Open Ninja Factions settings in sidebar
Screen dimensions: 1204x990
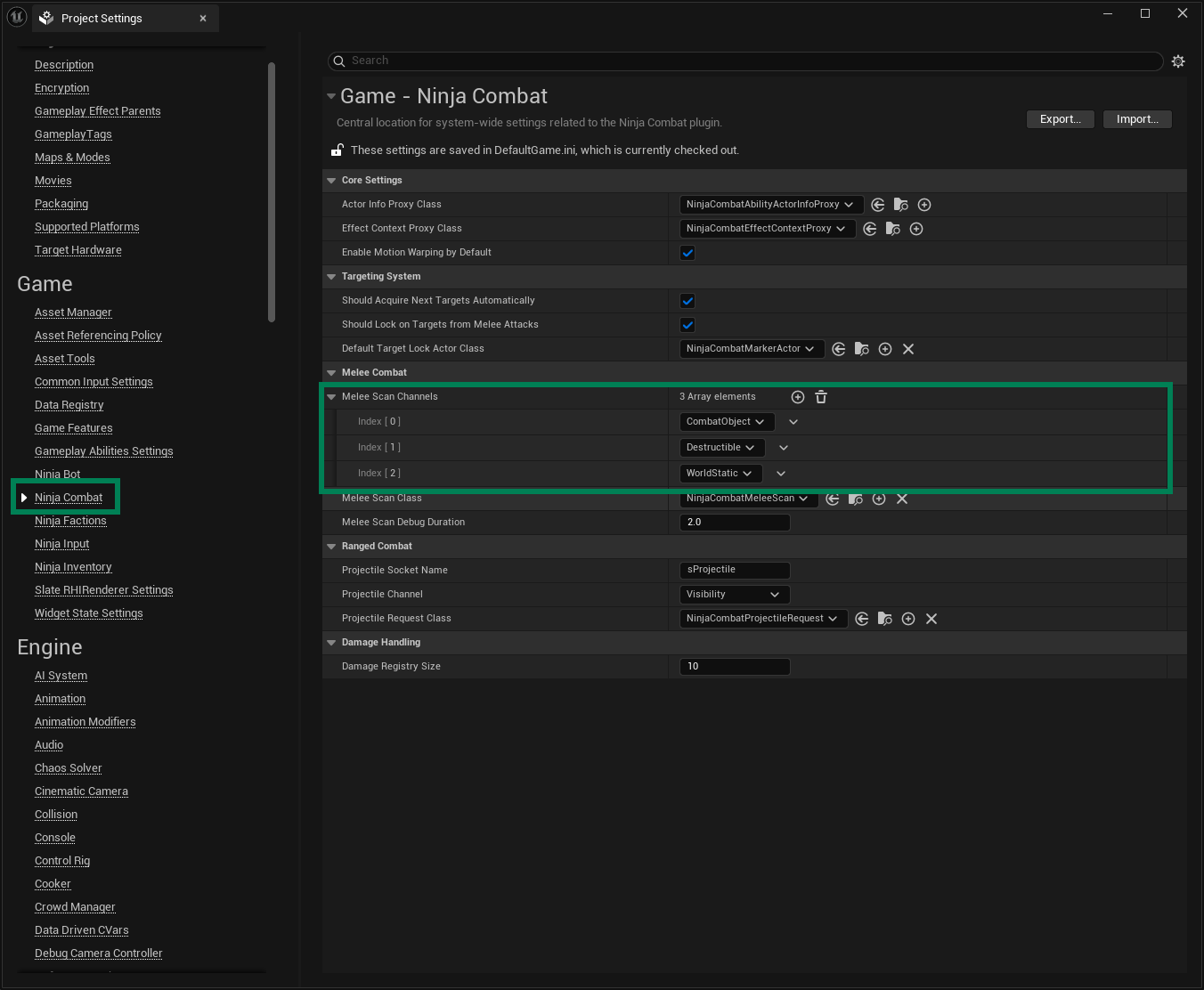click(70, 521)
